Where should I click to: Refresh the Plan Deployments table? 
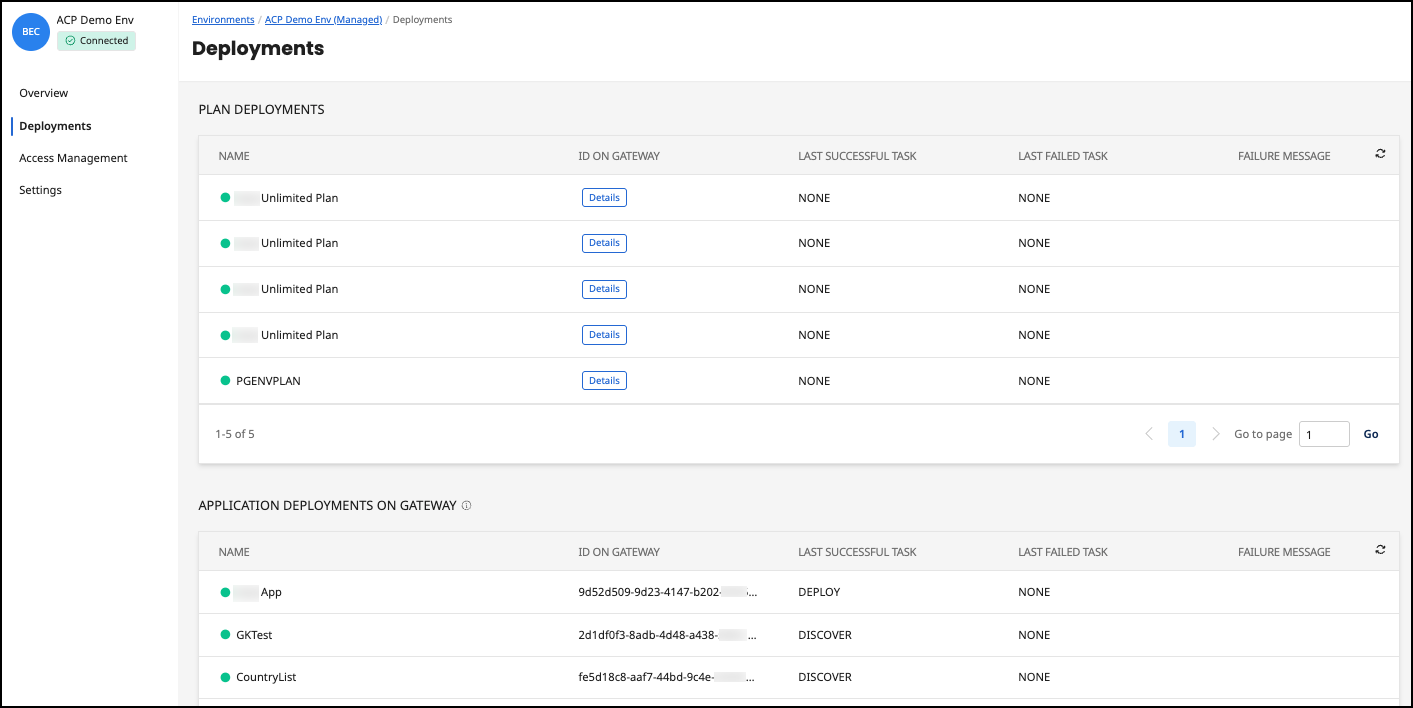coord(1380,154)
